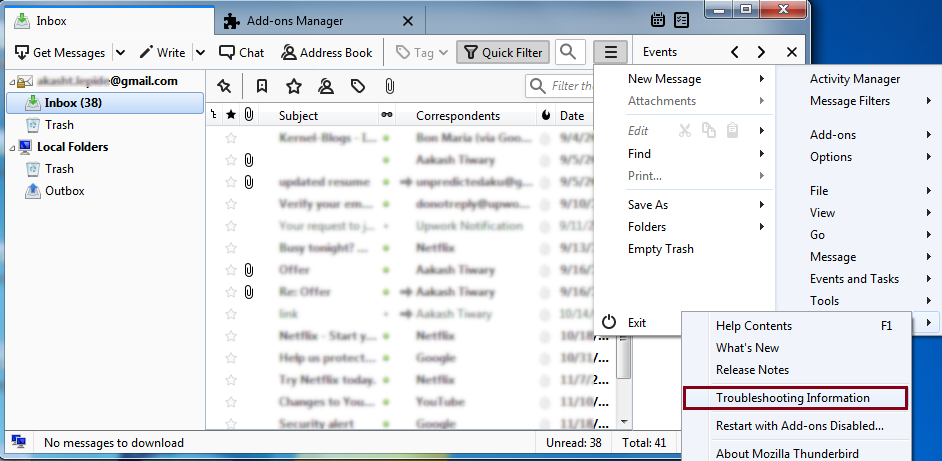The height and width of the screenshot is (461, 942).
Task: Toggle starred messages filter icon
Action: point(294,87)
